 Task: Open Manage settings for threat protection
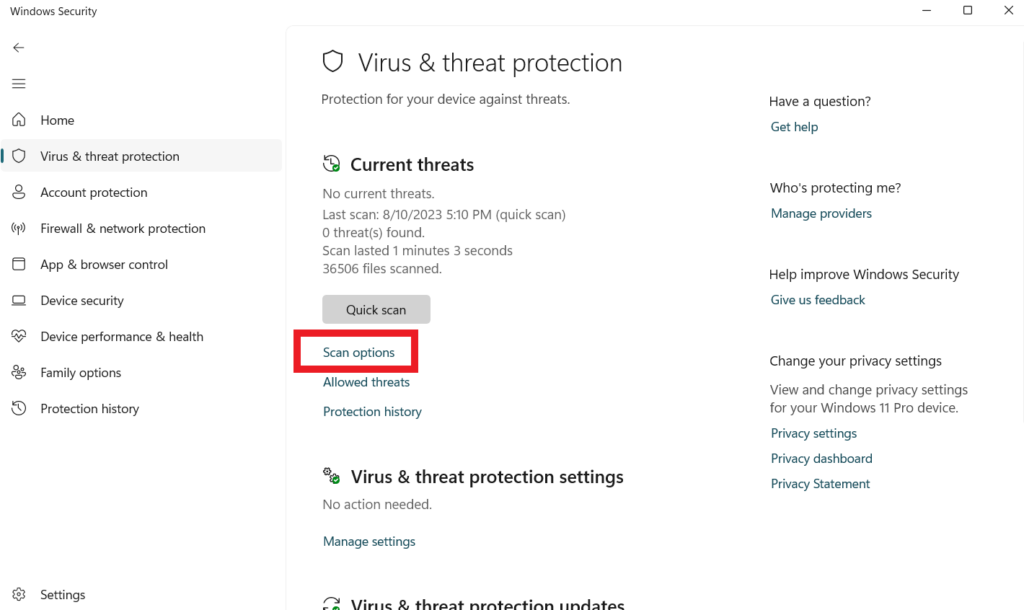pos(369,541)
